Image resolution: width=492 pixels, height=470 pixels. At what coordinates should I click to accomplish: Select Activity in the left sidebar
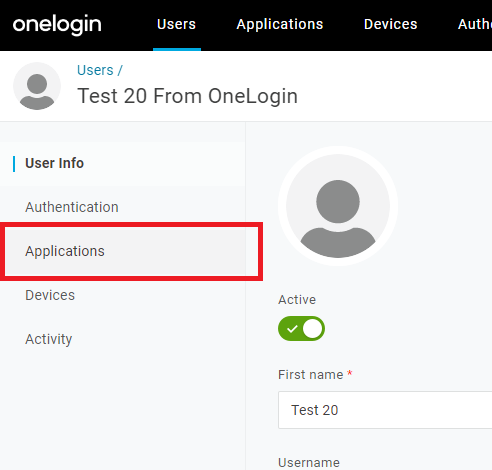point(49,339)
